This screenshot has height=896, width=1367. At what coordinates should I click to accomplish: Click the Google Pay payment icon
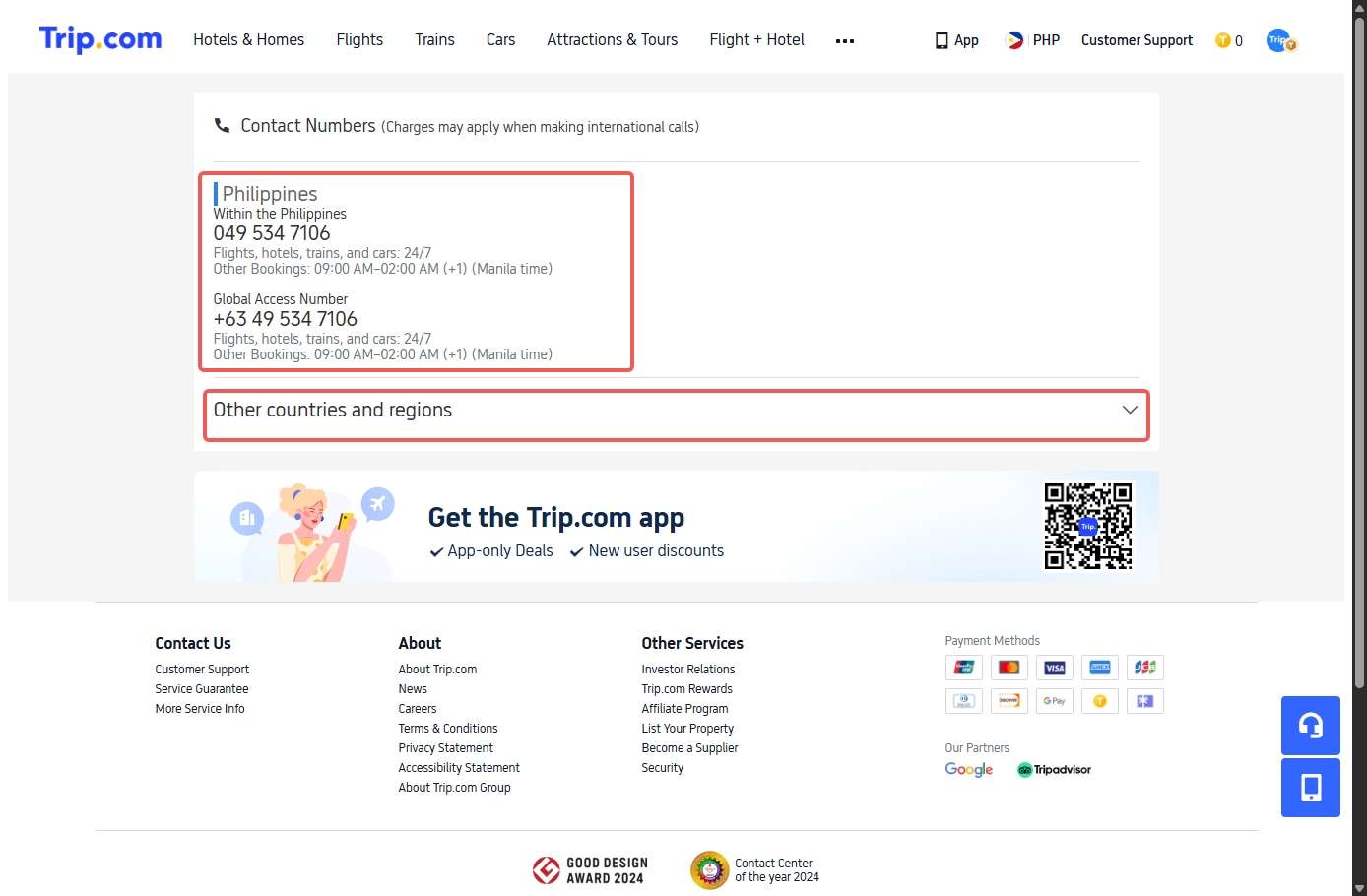1054,700
